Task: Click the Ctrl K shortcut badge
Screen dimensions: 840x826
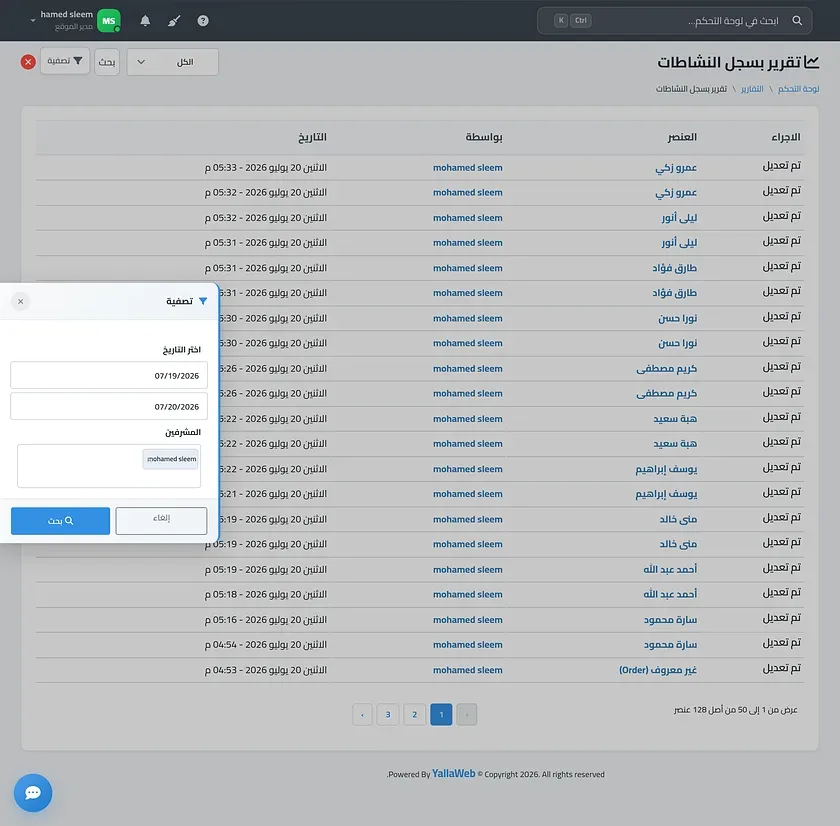Action: point(572,21)
